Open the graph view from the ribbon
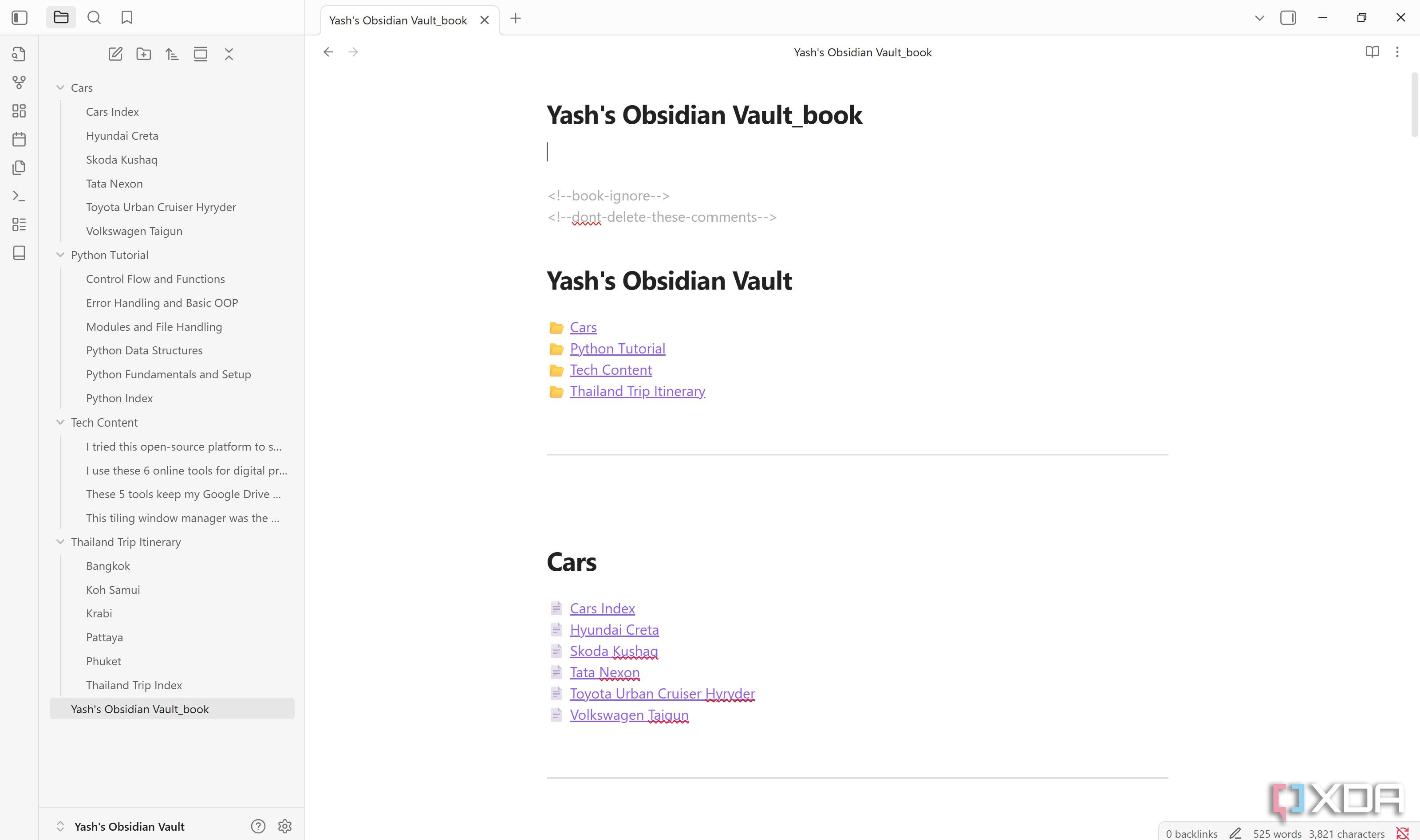 pyautogui.click(x=19, y=82)
